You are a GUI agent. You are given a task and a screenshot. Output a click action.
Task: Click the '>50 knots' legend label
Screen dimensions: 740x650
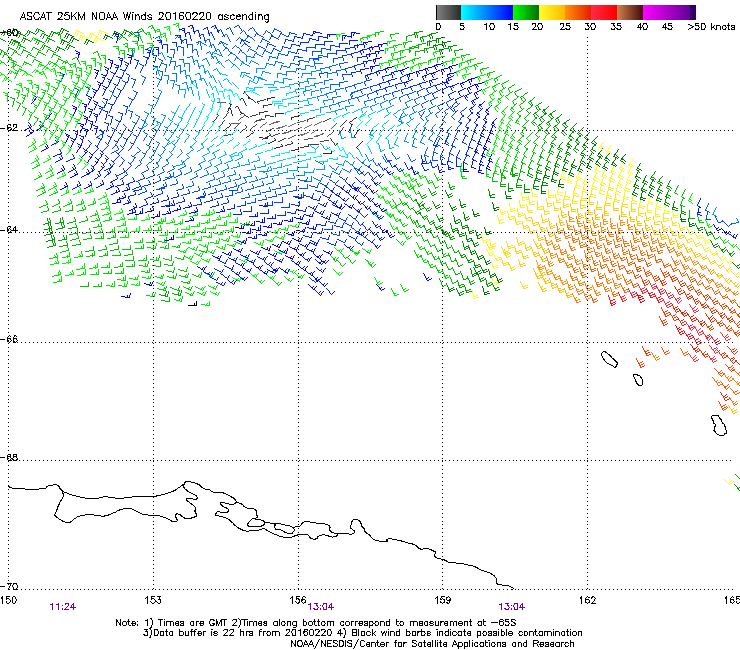711,27
